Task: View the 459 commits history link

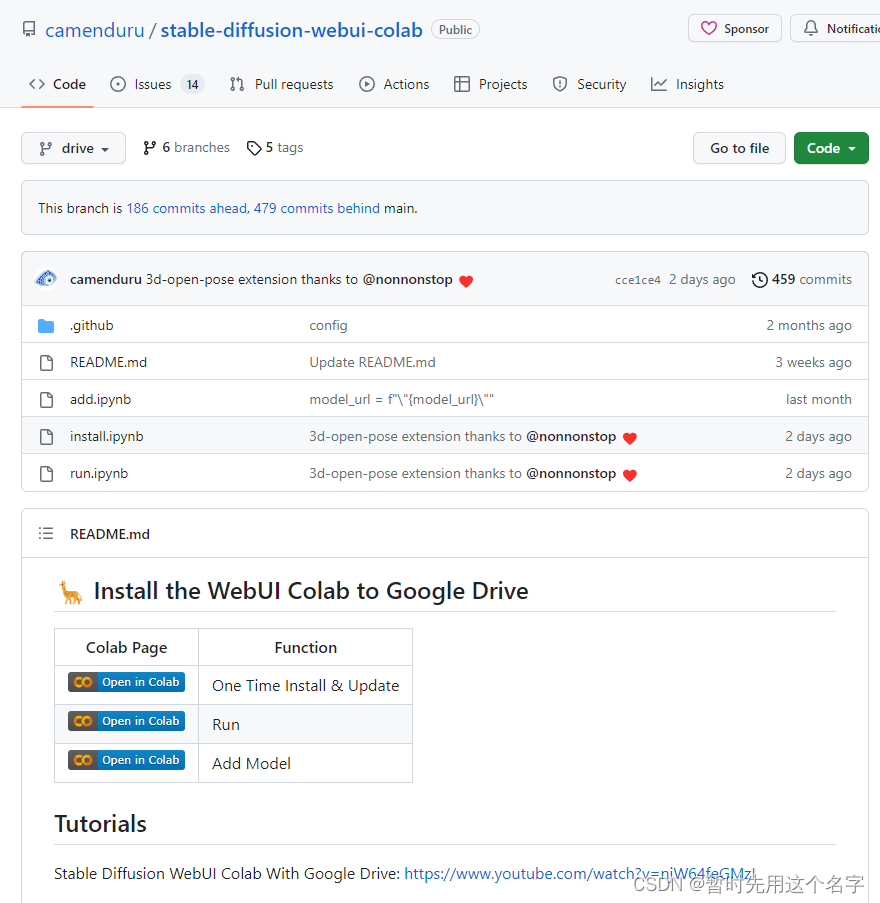Action: click(802, 279)
